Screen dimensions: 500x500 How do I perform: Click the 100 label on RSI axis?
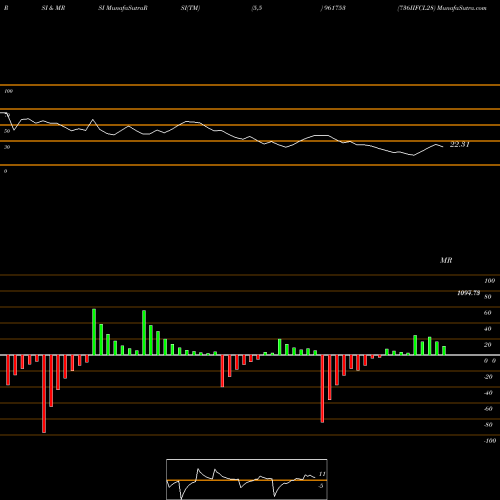click(9, 91)
